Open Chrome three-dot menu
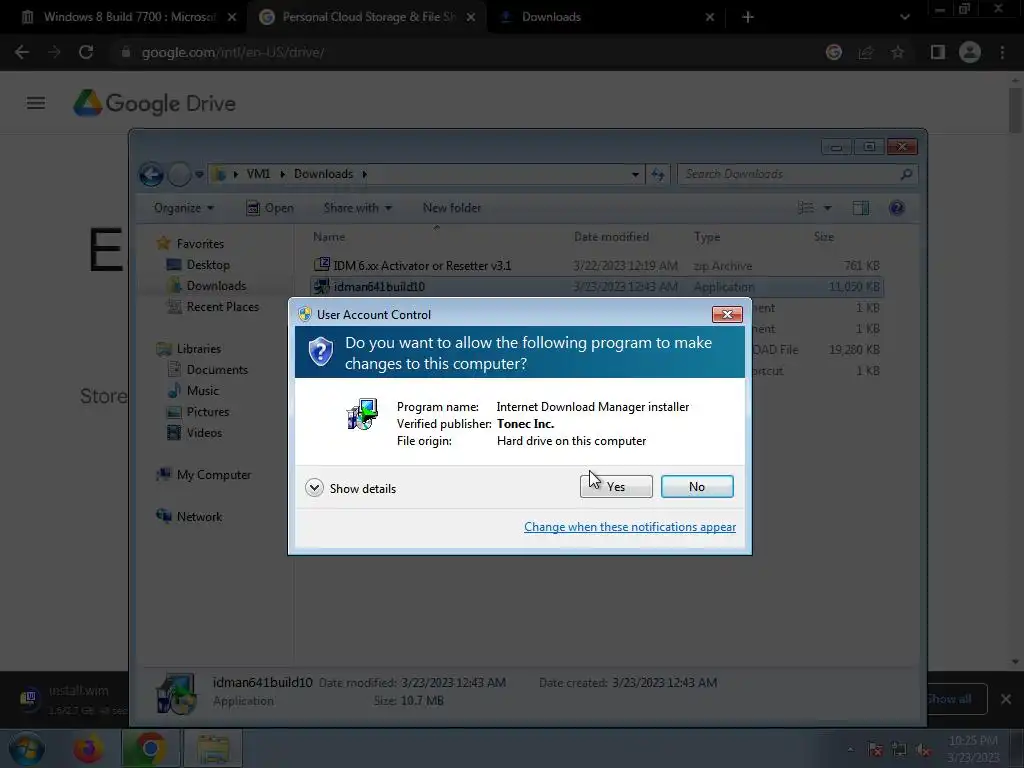The height and width of the screenshot is (768, 1024). (1002, 52)
